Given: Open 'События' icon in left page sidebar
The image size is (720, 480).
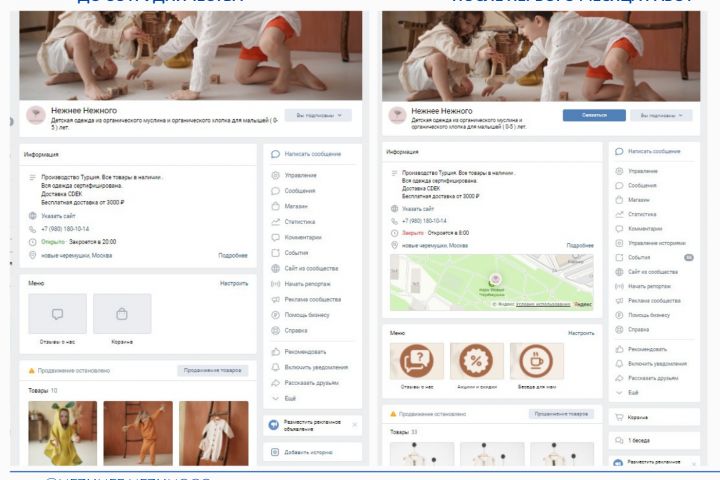Looking at the screenshot, I should pyautogui.click(x=276, y=253).
